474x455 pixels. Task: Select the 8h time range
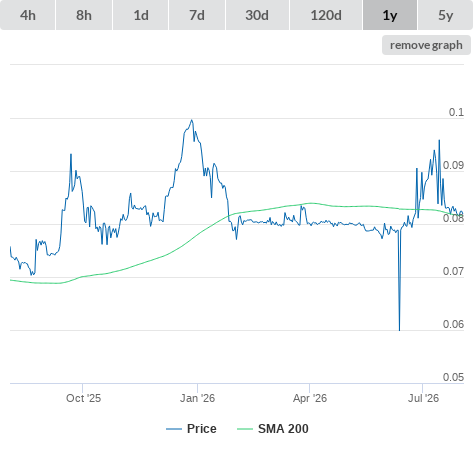pos(84,15)
